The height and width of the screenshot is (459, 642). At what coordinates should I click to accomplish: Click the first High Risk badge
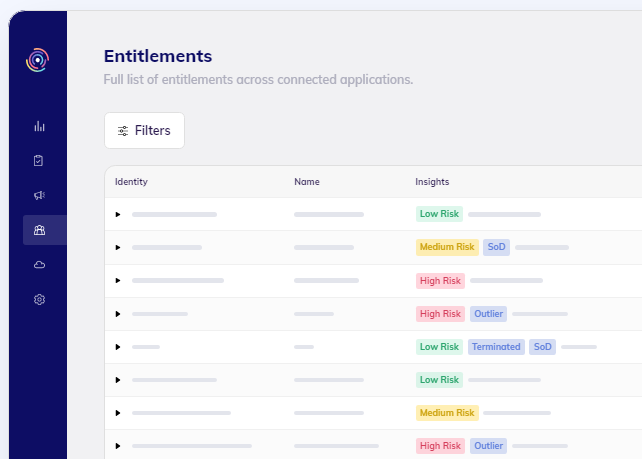pyautogui.click(x=440, y=281)
